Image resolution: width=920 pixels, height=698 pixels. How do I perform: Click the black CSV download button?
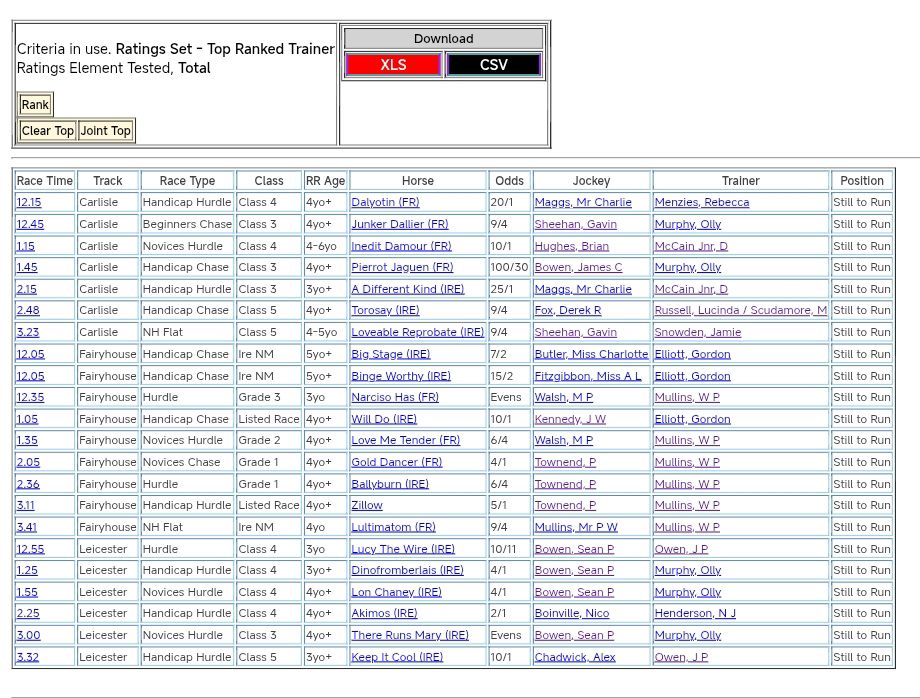493,65
